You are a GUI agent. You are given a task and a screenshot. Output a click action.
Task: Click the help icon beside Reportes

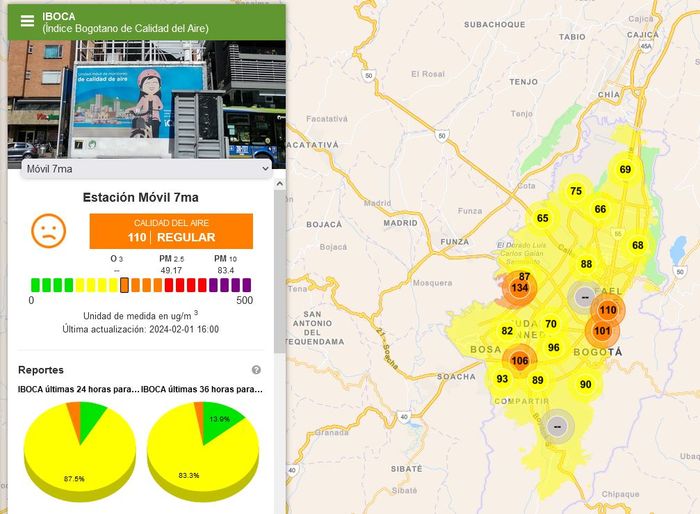[256, 370]
